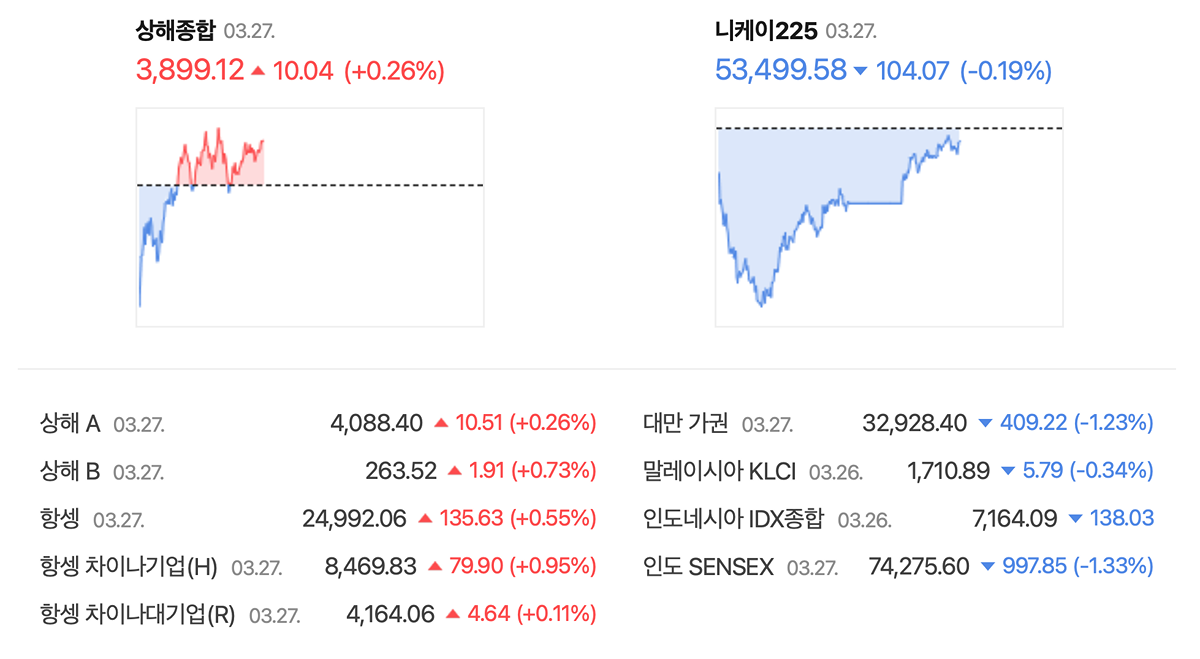
Task: Click the blue down arrow beside 니케이225 price
Action: pos(861,71)
